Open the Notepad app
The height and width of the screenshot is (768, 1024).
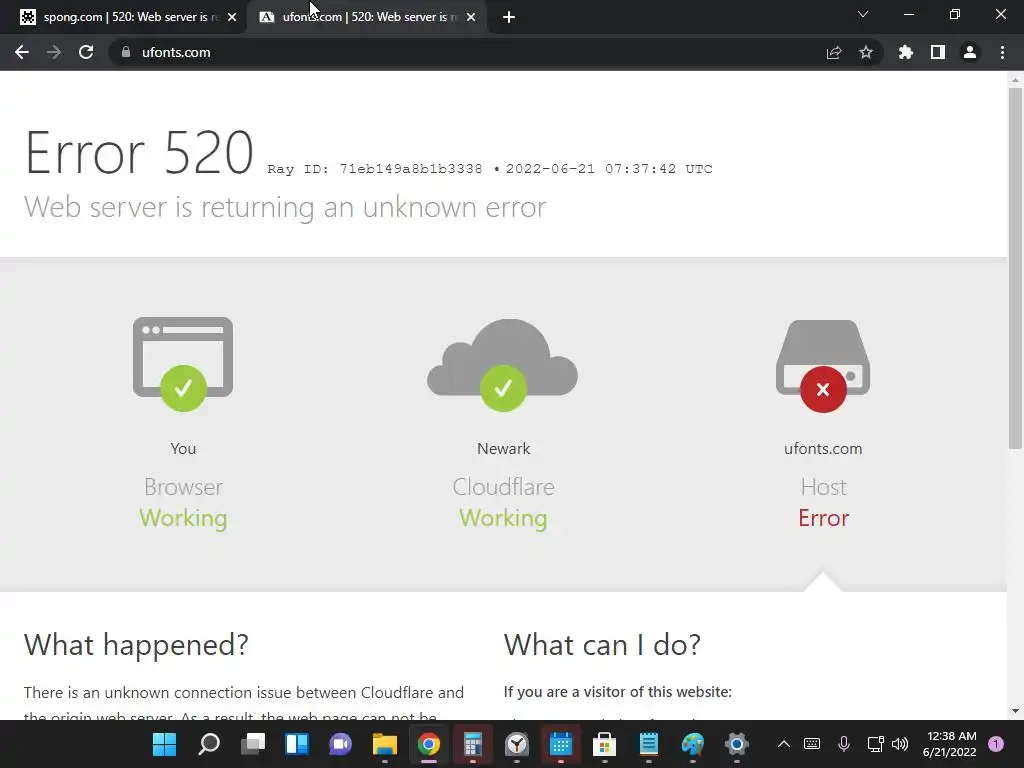pyautogui.click(x=648, y=744)
